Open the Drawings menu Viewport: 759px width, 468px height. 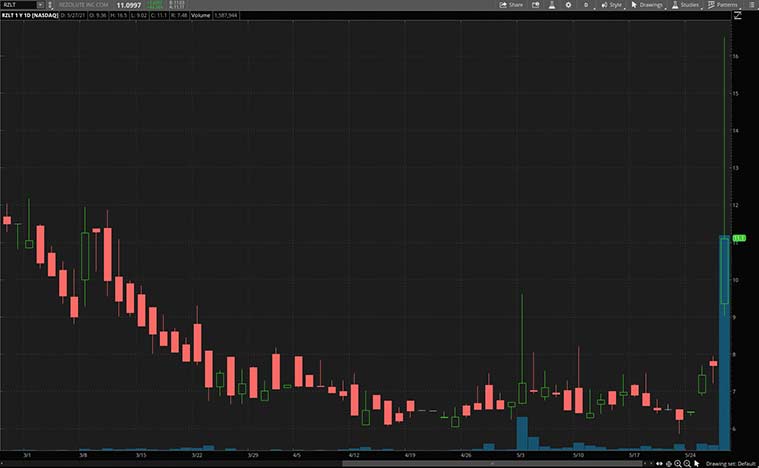[648, 5]
